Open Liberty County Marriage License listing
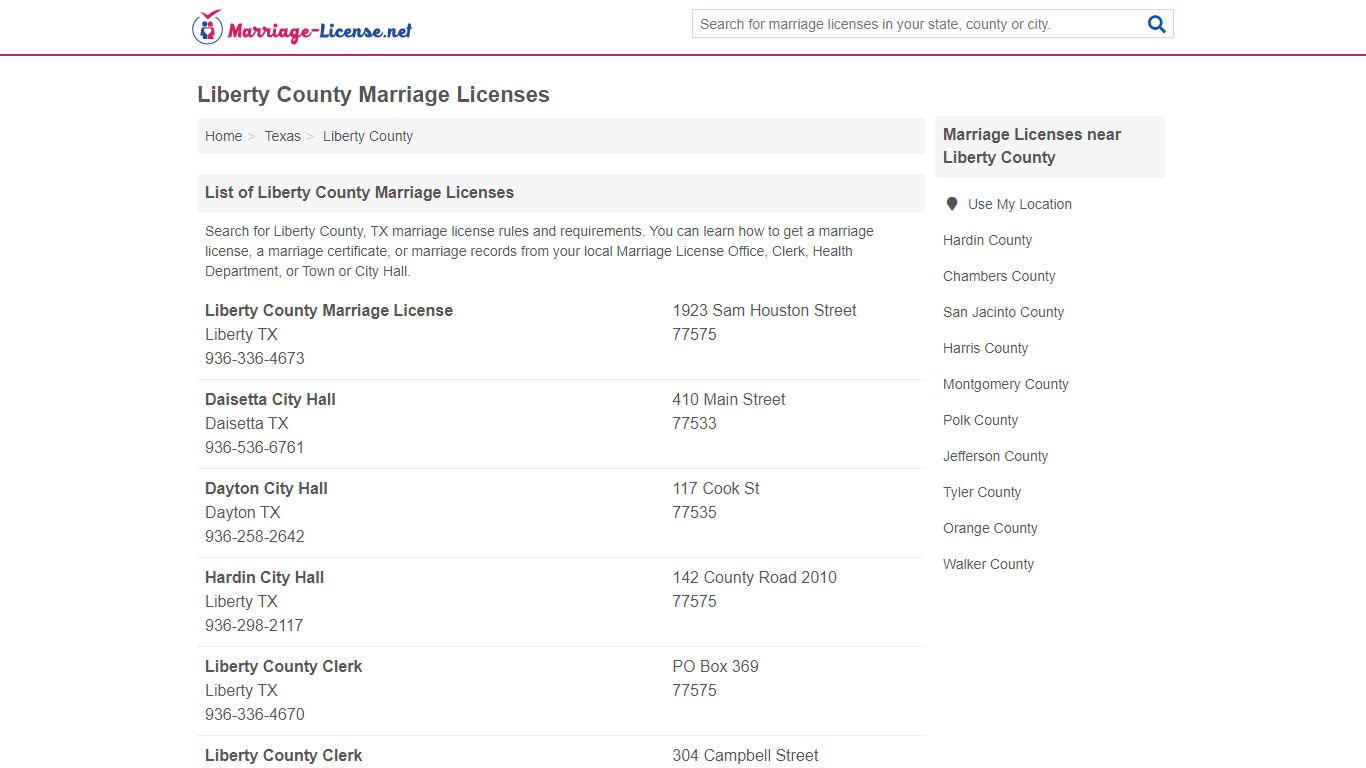The height and width of the screenshot is (768, 1366). coord(329,310)
